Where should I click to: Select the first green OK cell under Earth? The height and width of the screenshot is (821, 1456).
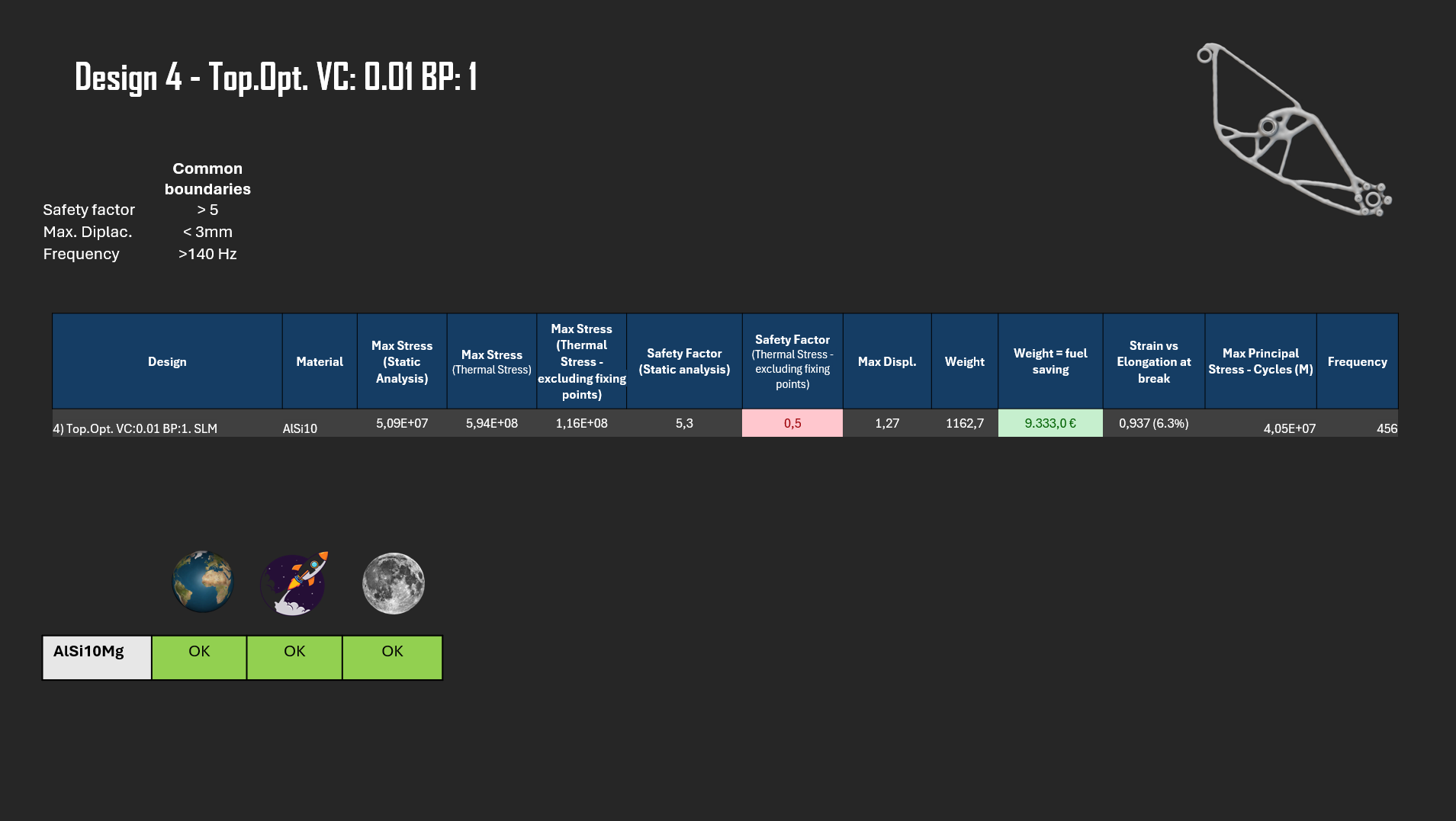(199, 657)
